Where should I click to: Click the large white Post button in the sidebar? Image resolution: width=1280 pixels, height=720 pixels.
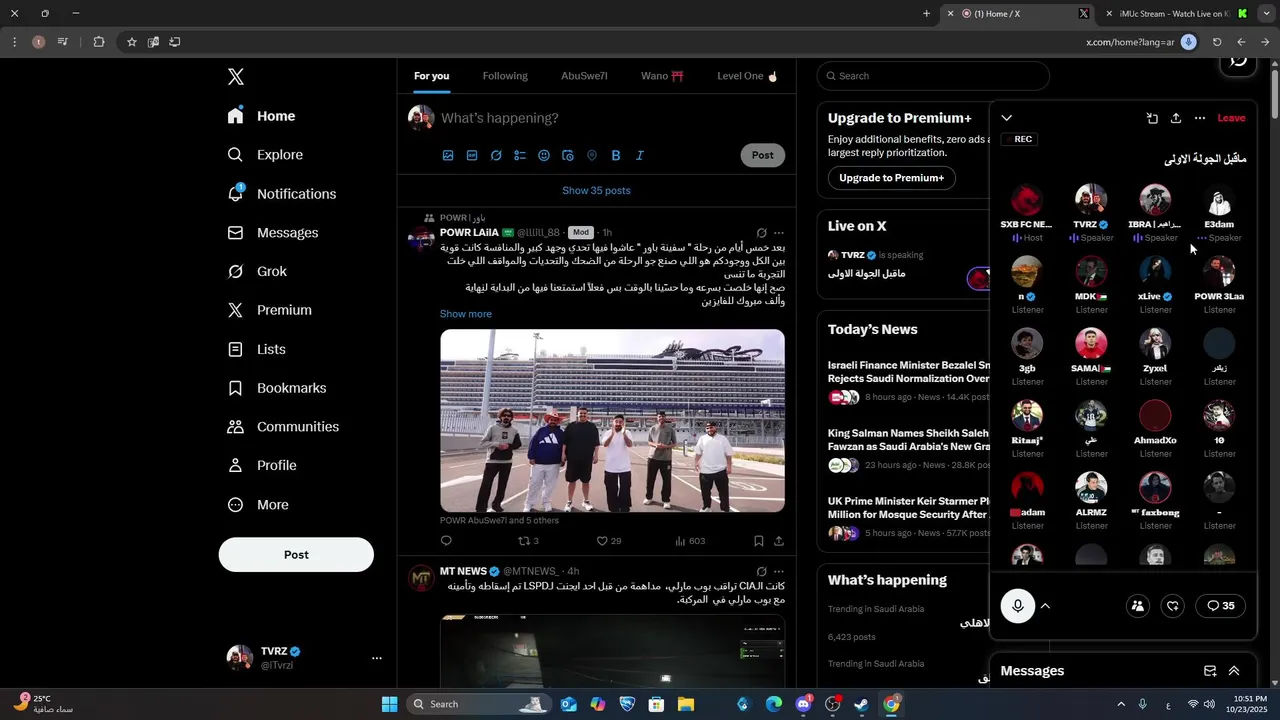click(x=296, y=555)
